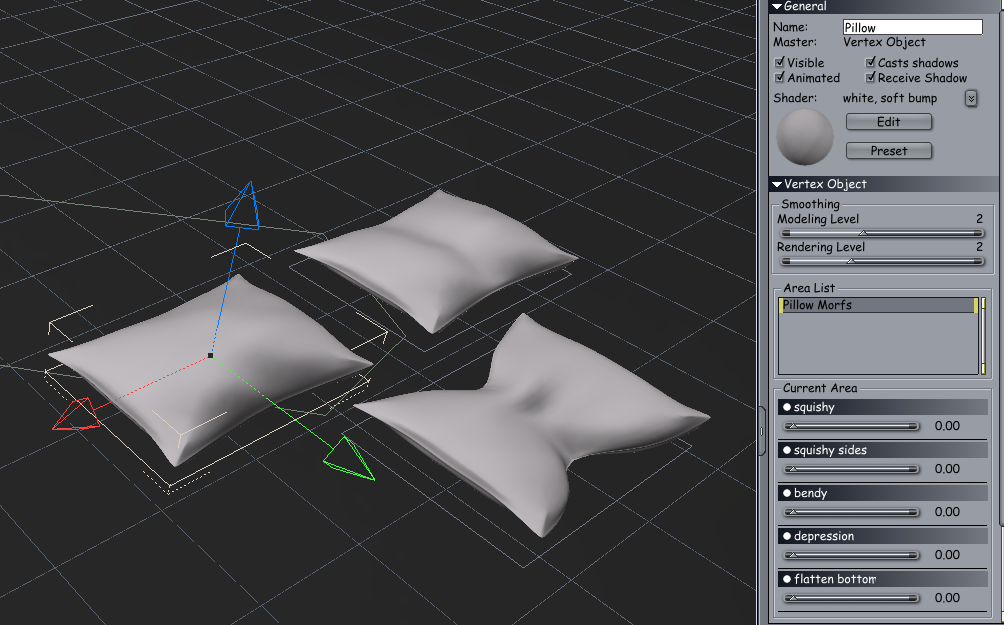The width and height of the screenshot is (1004, 625).
Task: Select the upper right pillow object
Action: tap(437, 259)
